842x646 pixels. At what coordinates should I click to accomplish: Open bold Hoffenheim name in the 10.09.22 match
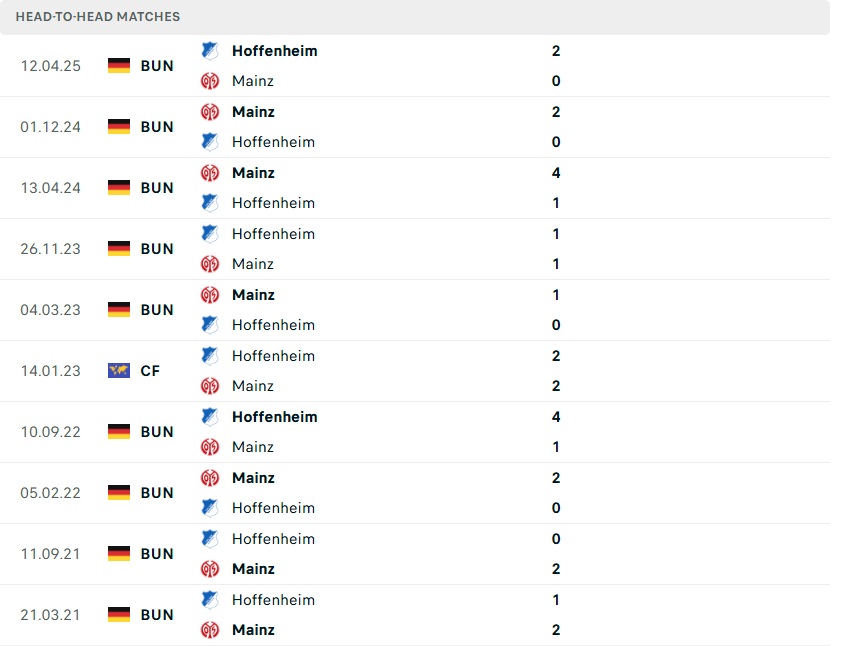pos(274,417)
